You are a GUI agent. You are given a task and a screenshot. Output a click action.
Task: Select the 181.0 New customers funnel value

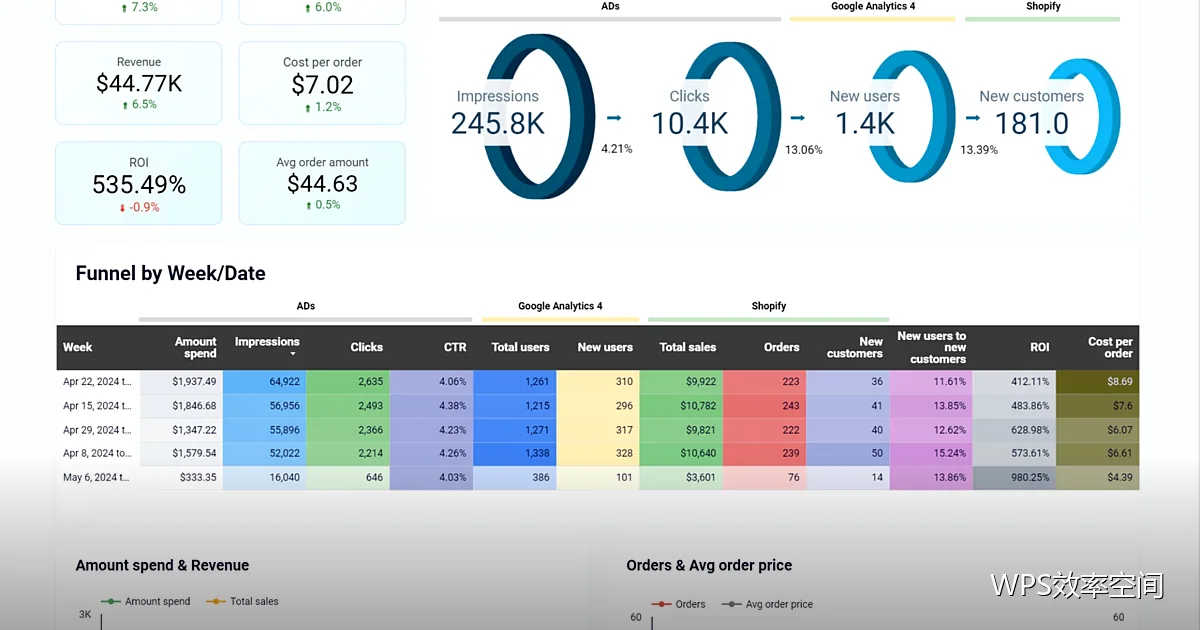click(1032, 123)
